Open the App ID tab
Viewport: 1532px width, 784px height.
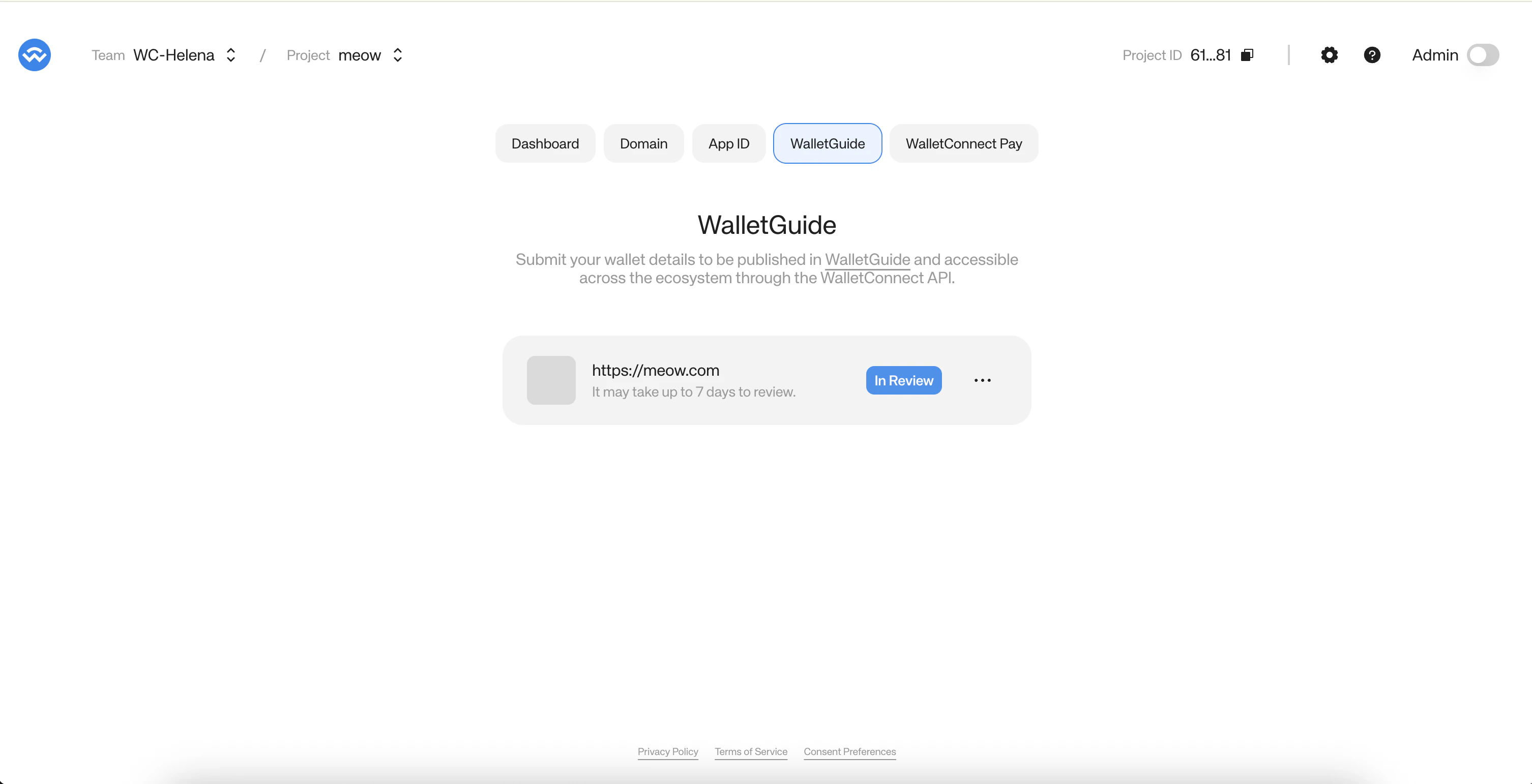(x=728, y=143)
